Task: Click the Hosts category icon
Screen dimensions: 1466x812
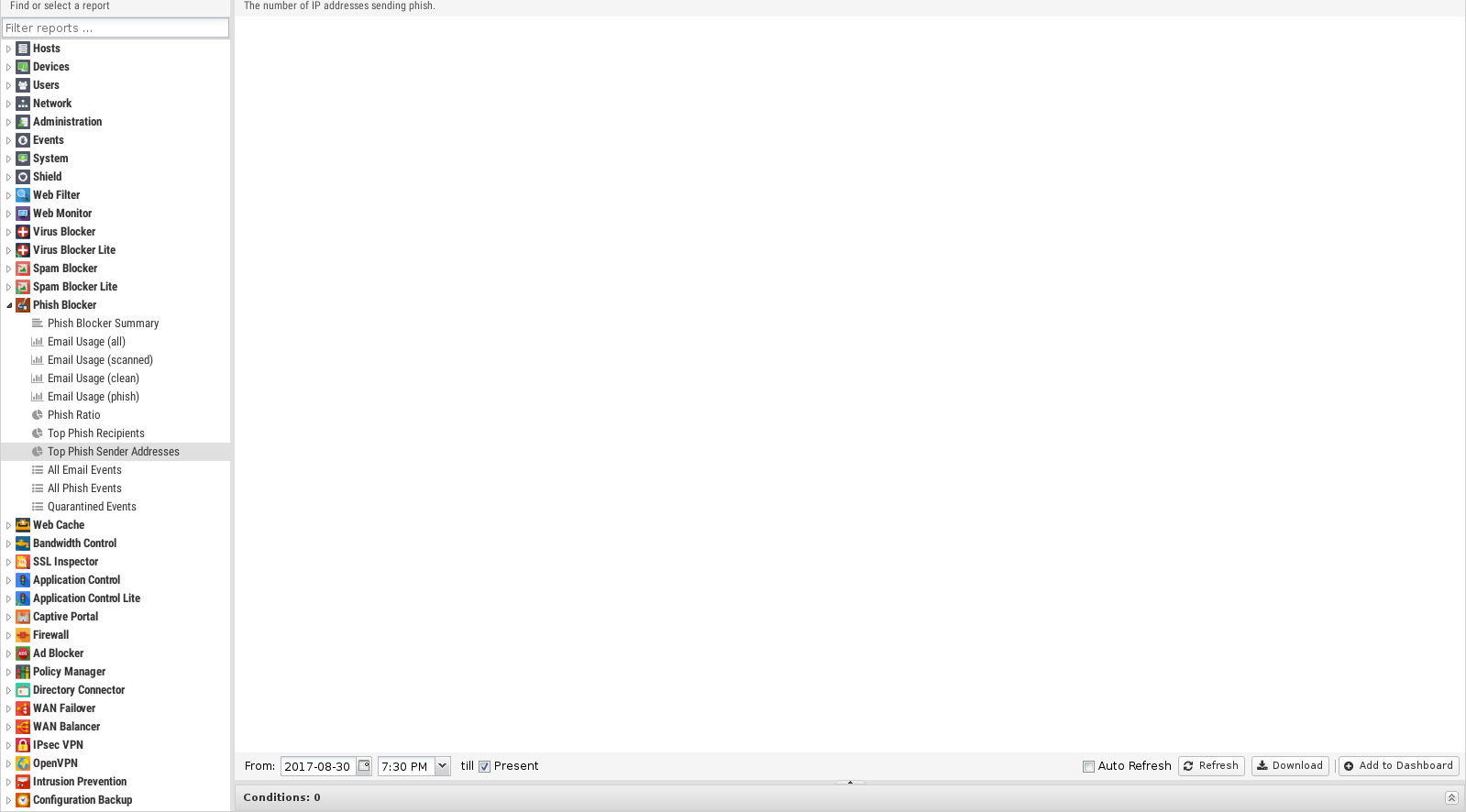Action: pos(23,49)
